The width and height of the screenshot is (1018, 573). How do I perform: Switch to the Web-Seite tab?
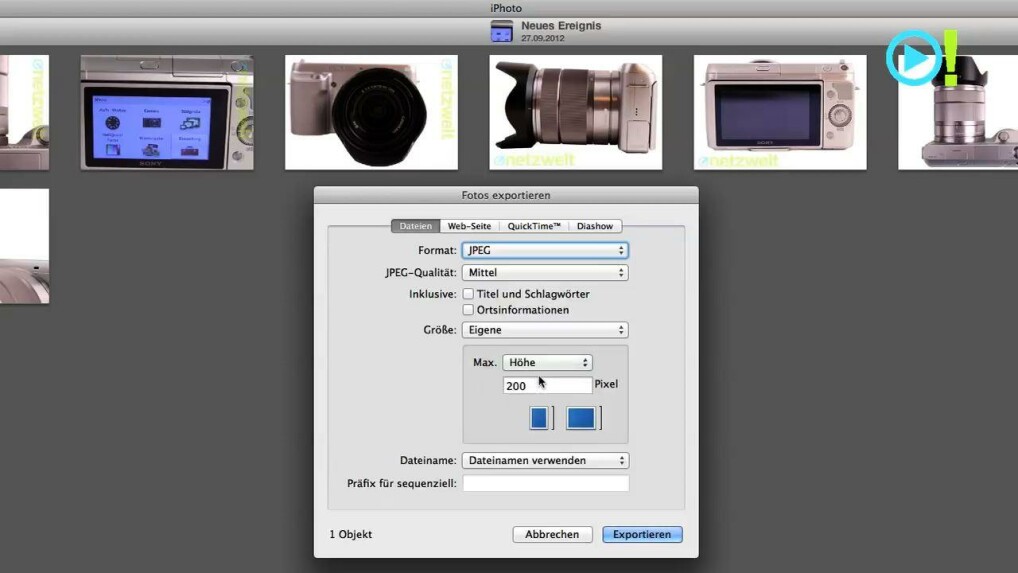(469, 226)
